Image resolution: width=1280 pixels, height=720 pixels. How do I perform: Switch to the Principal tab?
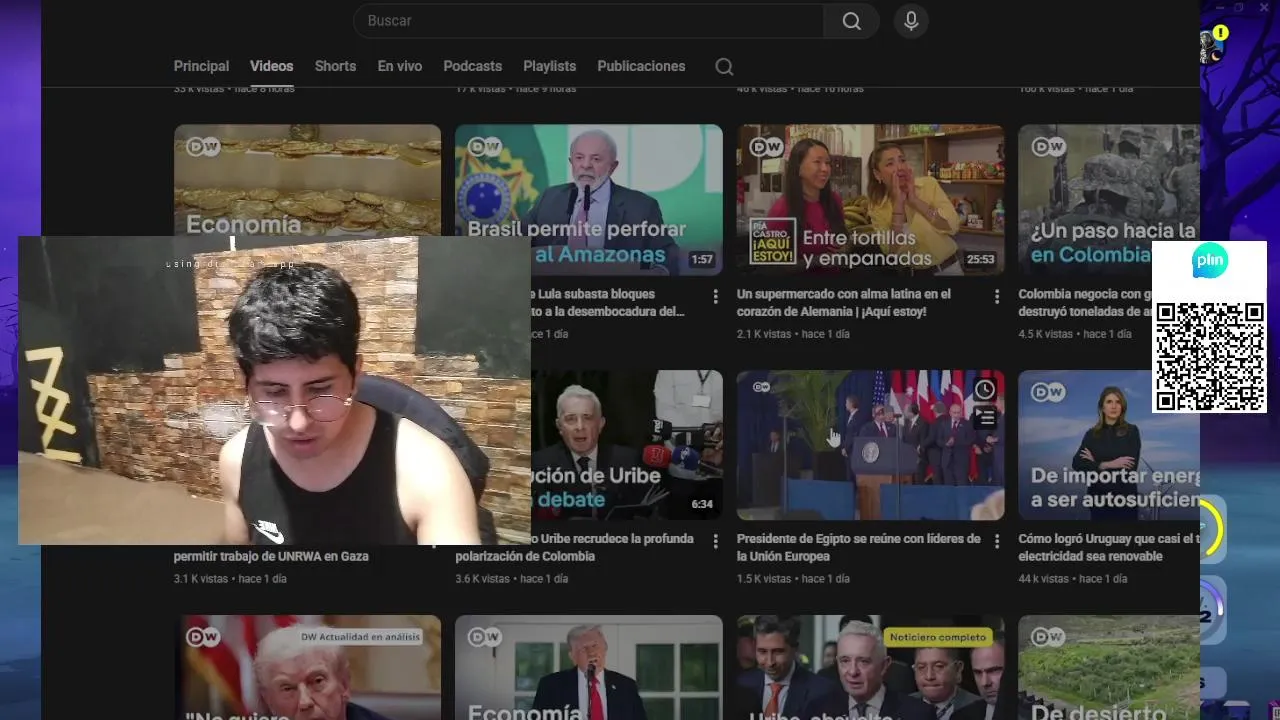click(x=201, y=66)
